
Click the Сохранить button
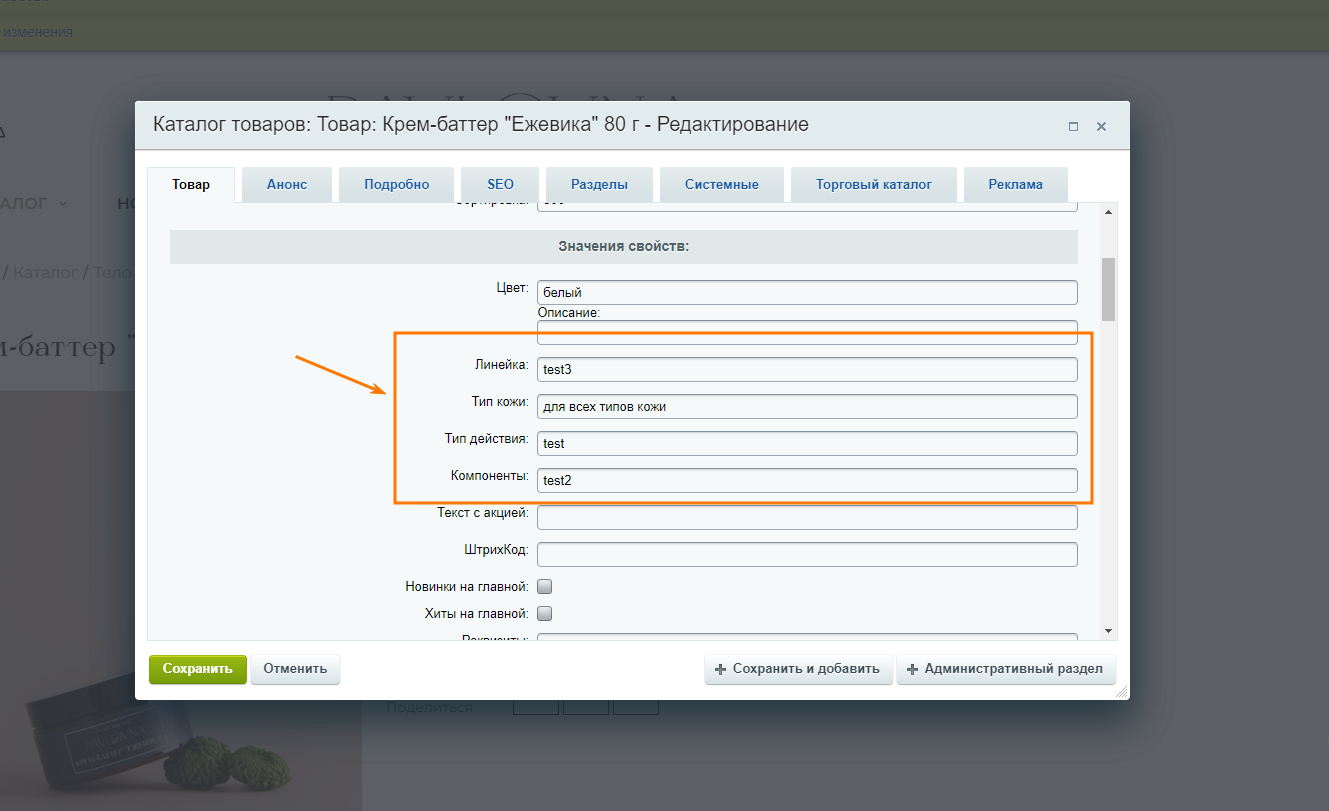tap(198, 669)
